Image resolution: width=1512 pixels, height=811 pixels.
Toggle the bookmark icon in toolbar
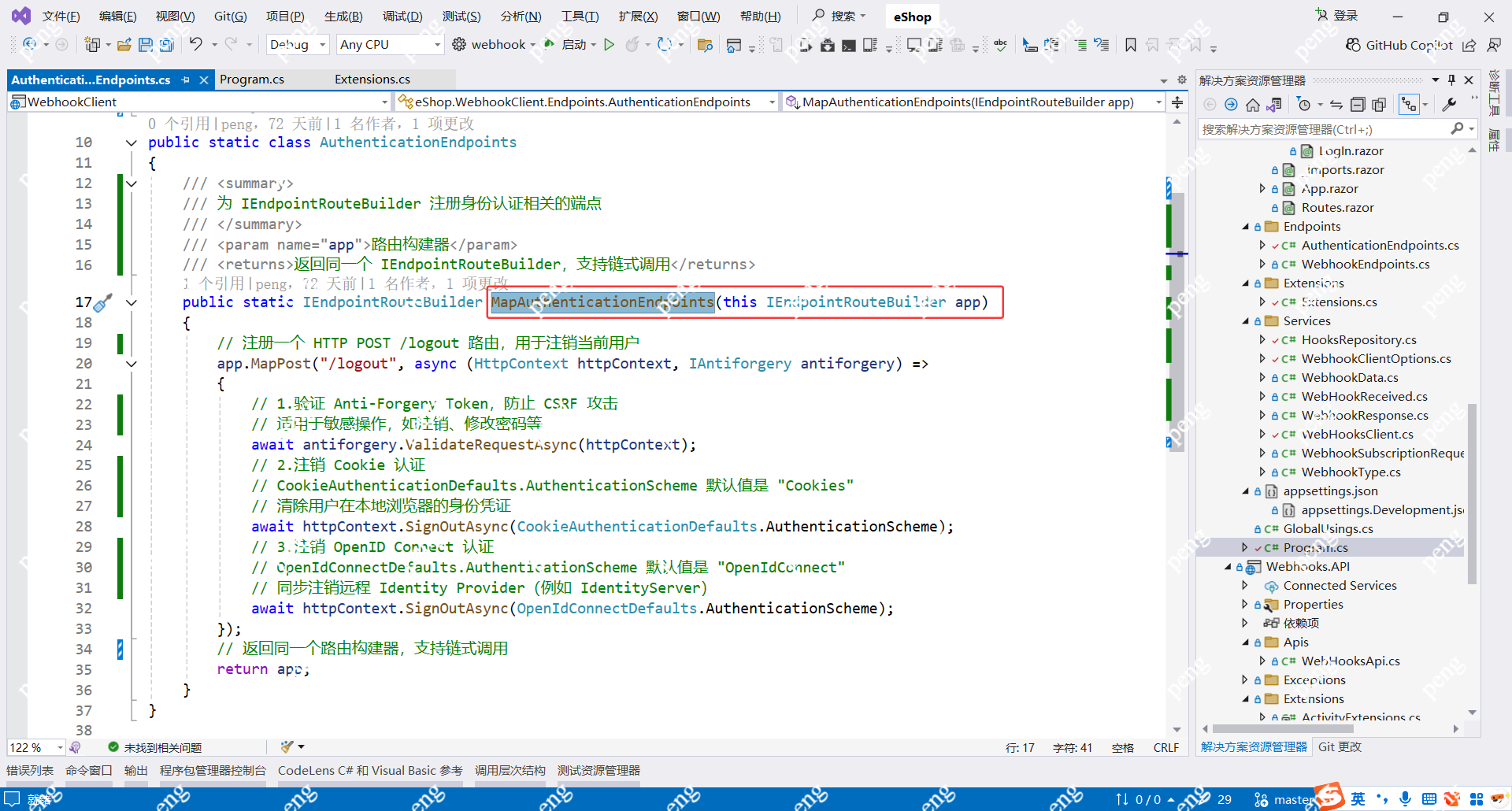tap(1131, 45)
